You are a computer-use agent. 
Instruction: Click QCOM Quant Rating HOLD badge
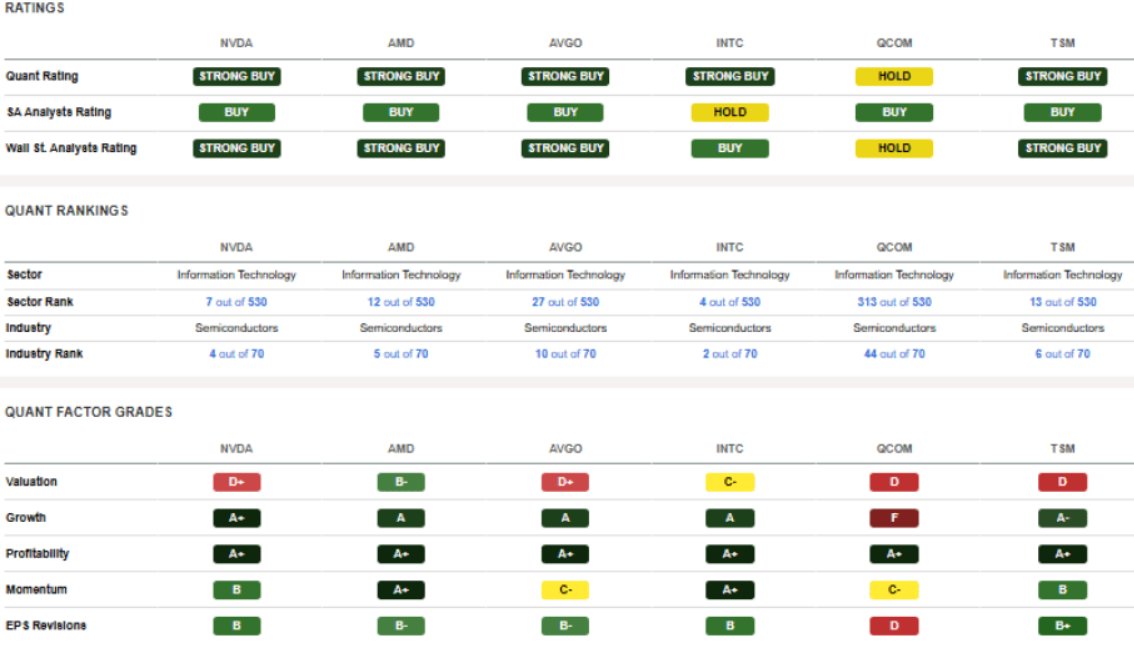894,76
